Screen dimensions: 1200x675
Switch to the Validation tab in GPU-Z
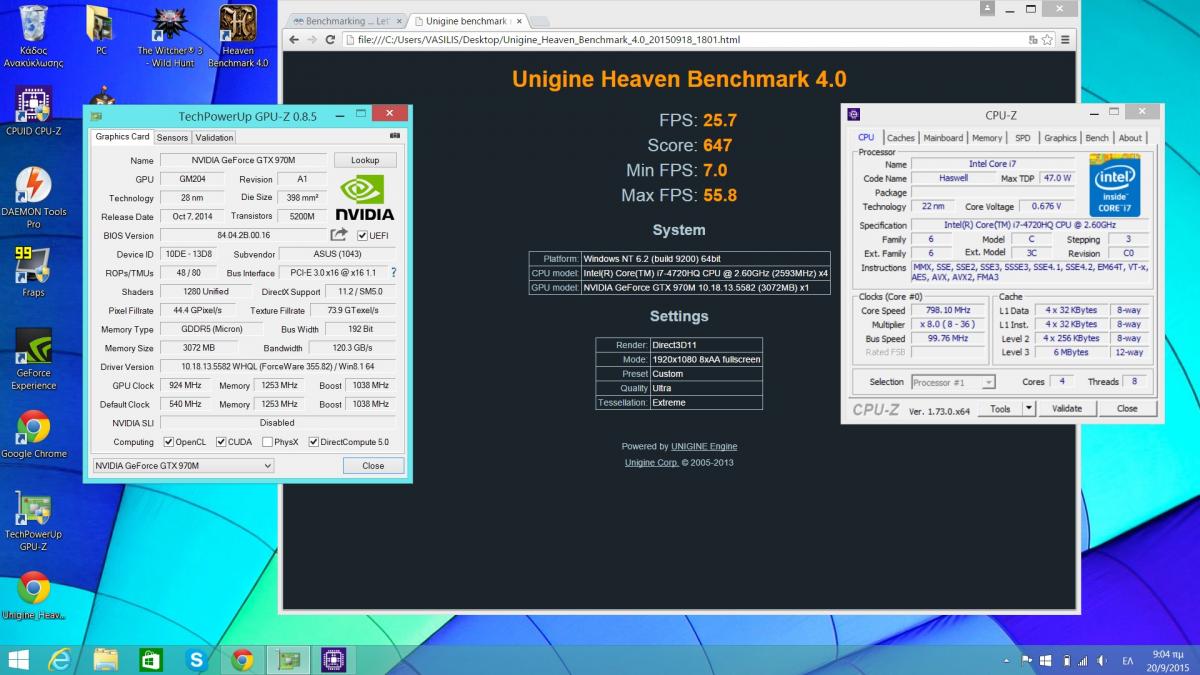point(214,137)
